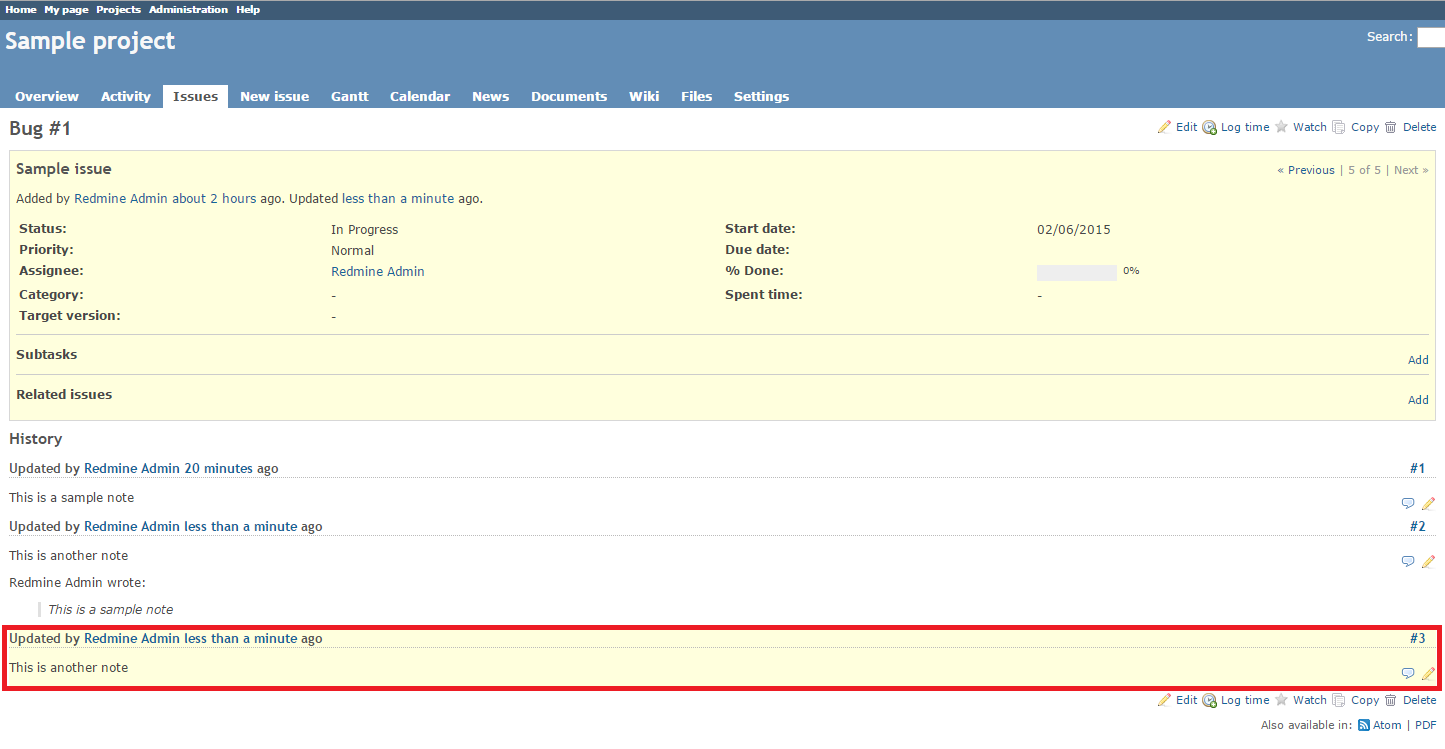Click the Atom feed icon

[1363, 725]
